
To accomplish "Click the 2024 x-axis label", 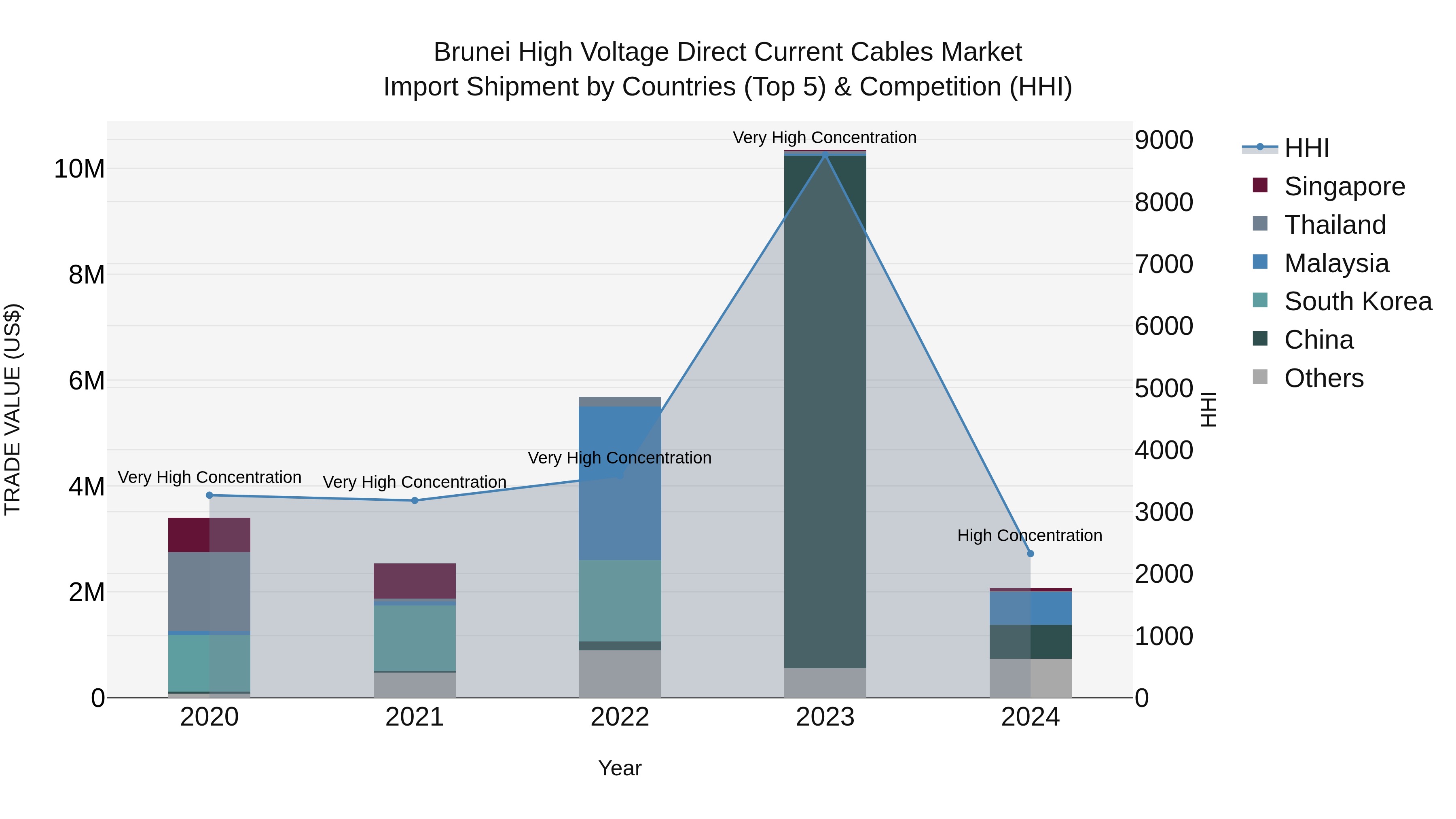I will tap(1031, 717).
